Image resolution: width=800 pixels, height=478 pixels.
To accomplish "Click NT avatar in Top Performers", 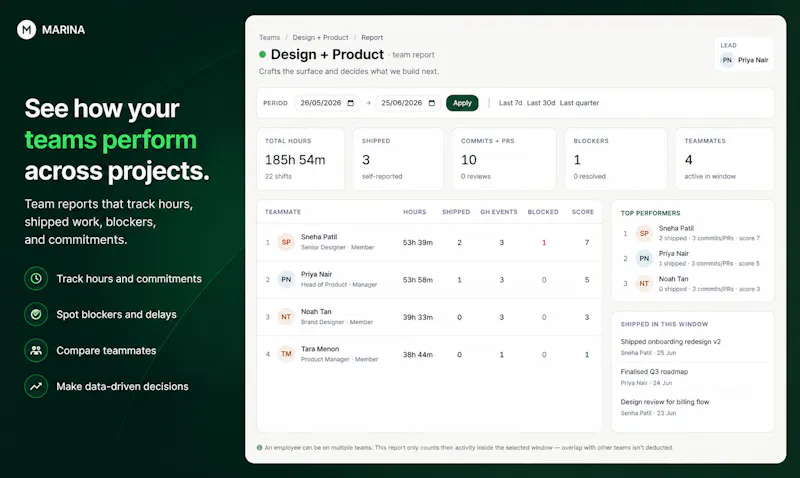I will 644,284.
